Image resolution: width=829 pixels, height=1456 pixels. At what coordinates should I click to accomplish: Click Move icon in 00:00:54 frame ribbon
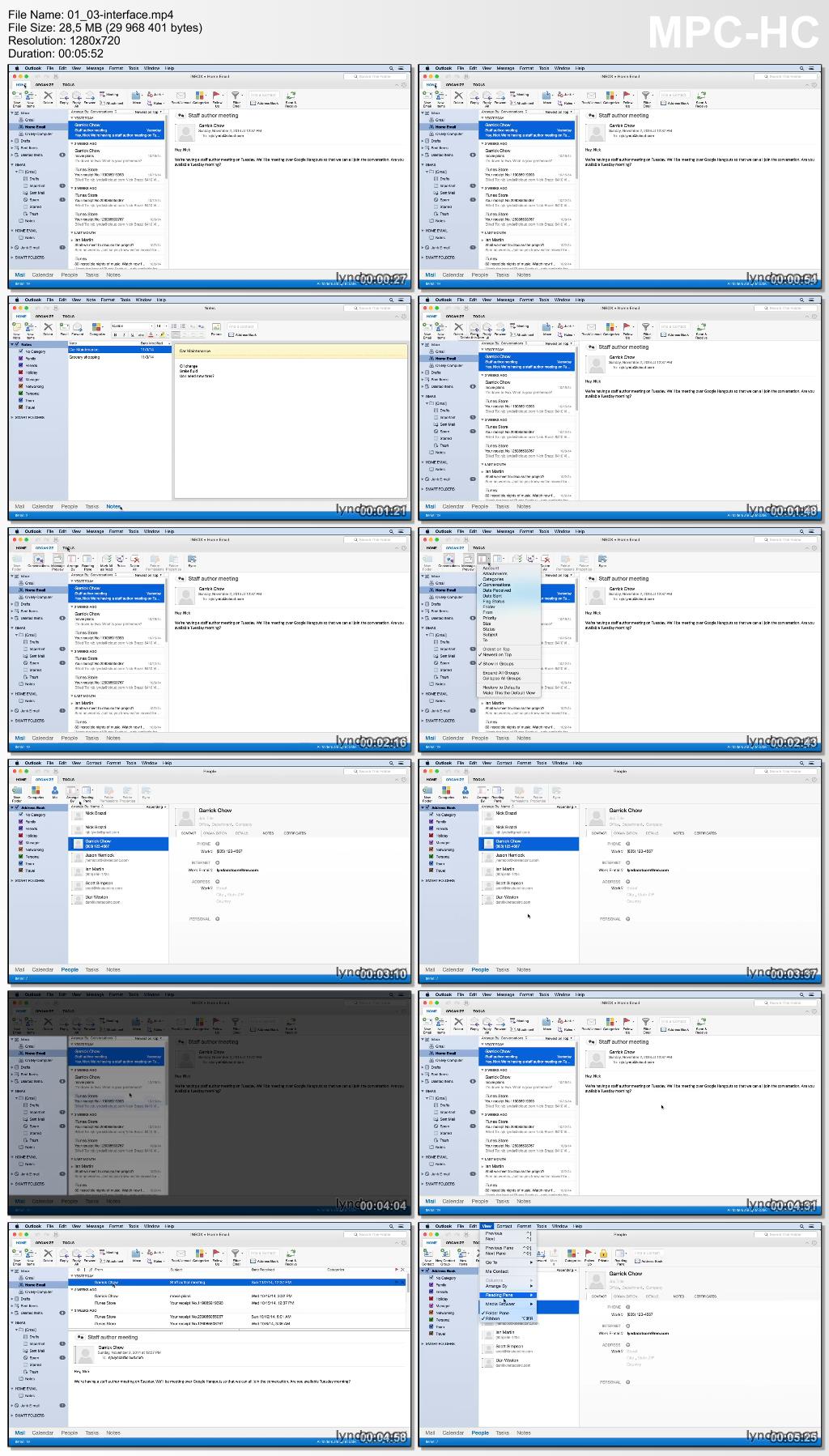pos(546,96)
